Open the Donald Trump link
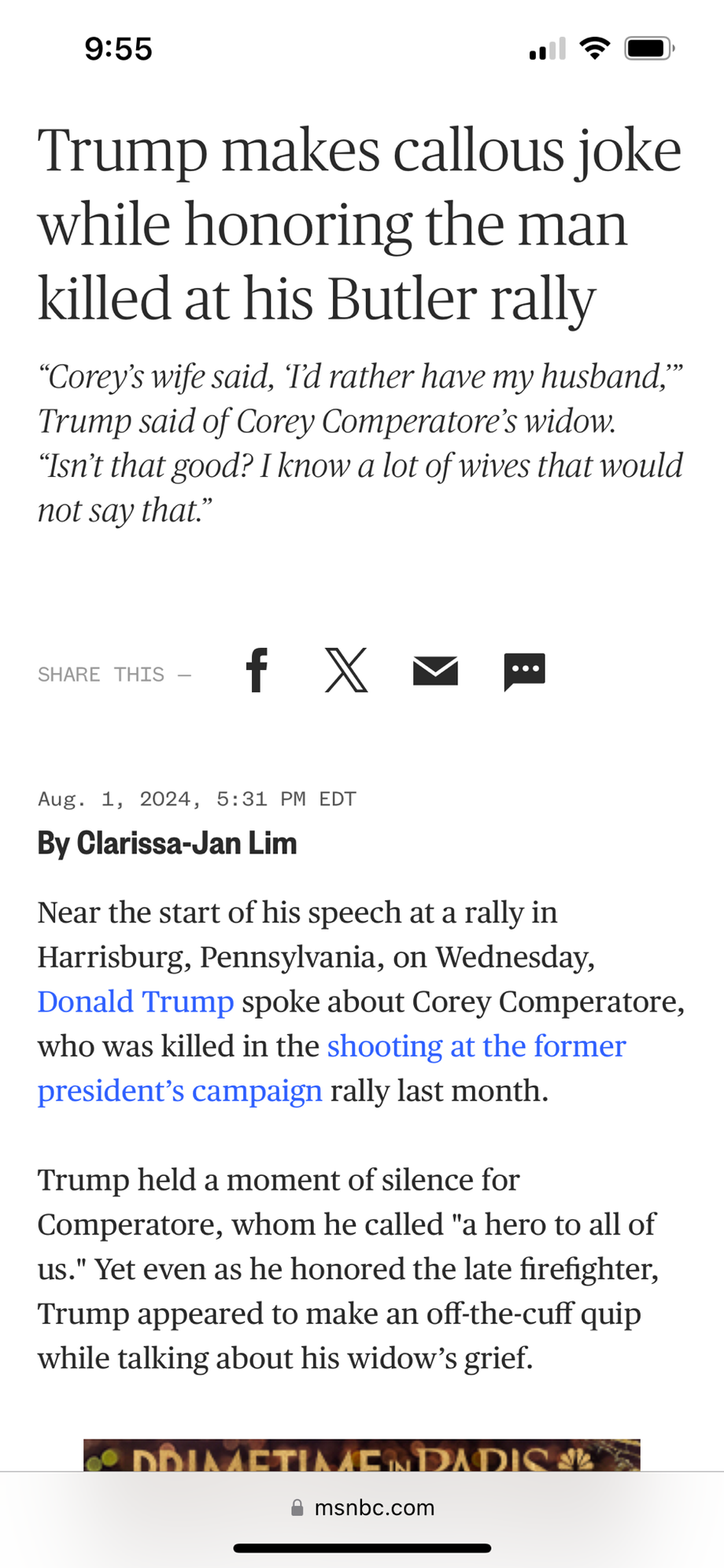Screen dimensions: 724x1568 tap(135, 1002)
